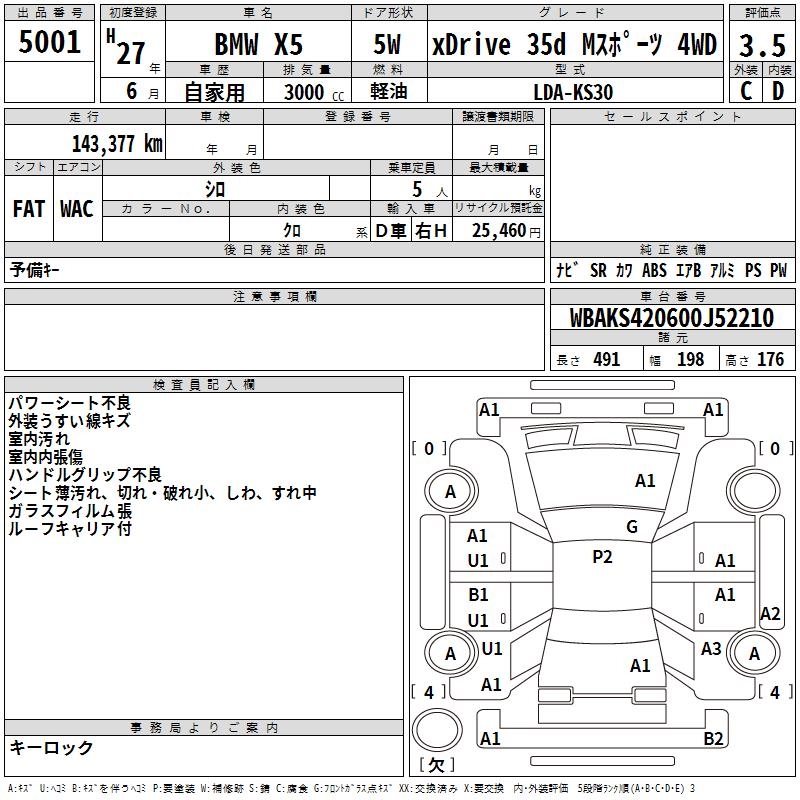Click the note パワーシート不良
Image resolution: width=800 pixels, height=800 pixels.
(x=69, y=403)
